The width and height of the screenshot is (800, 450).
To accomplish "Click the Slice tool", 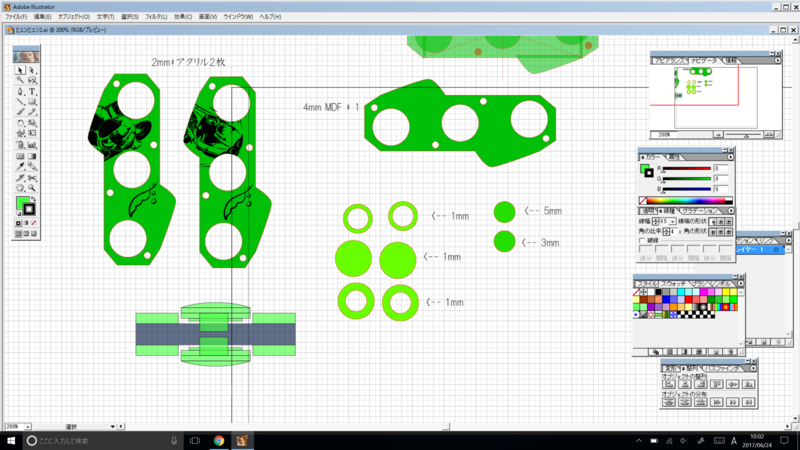I will 20,178.
